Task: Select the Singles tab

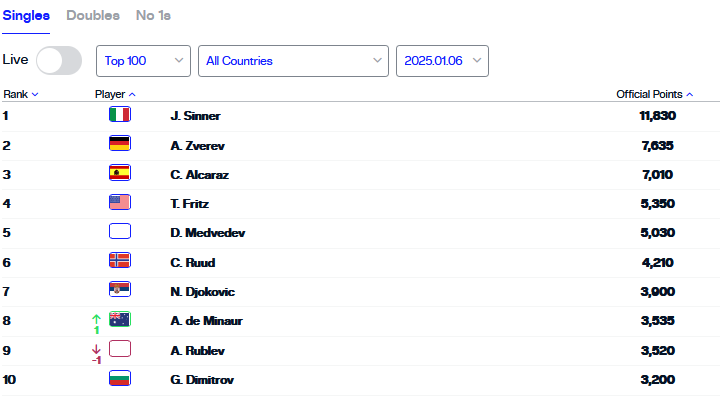Action: coord(25,16)
